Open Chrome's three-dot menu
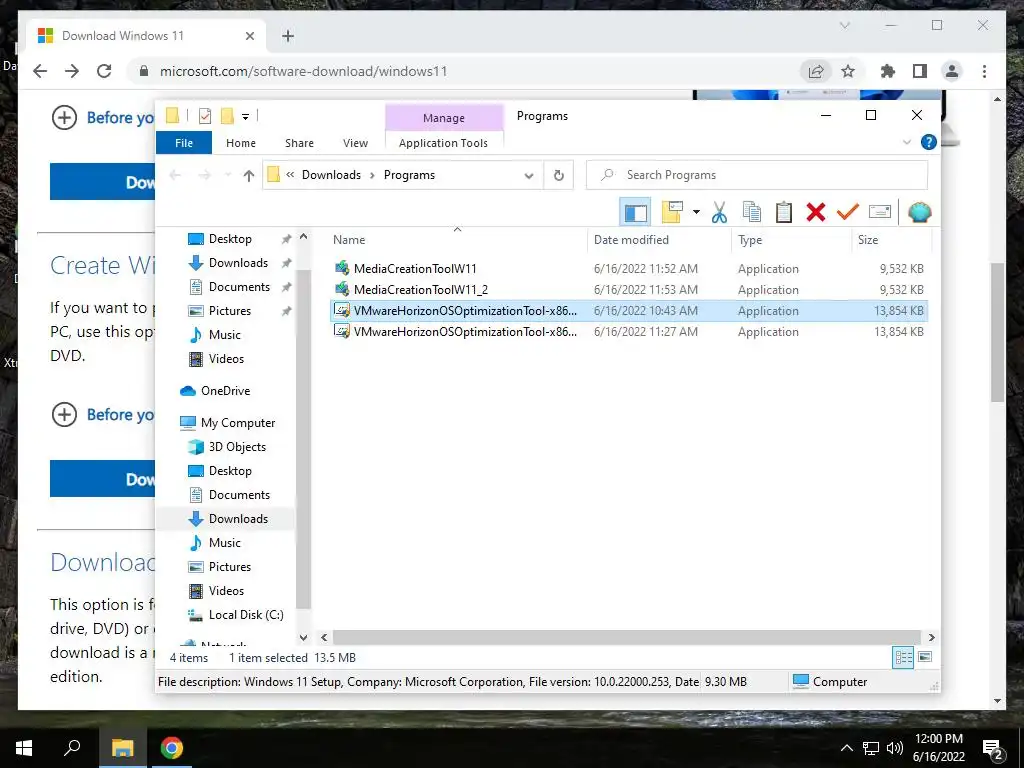The width and height of the screenshot is (1024, 768). 984,71
